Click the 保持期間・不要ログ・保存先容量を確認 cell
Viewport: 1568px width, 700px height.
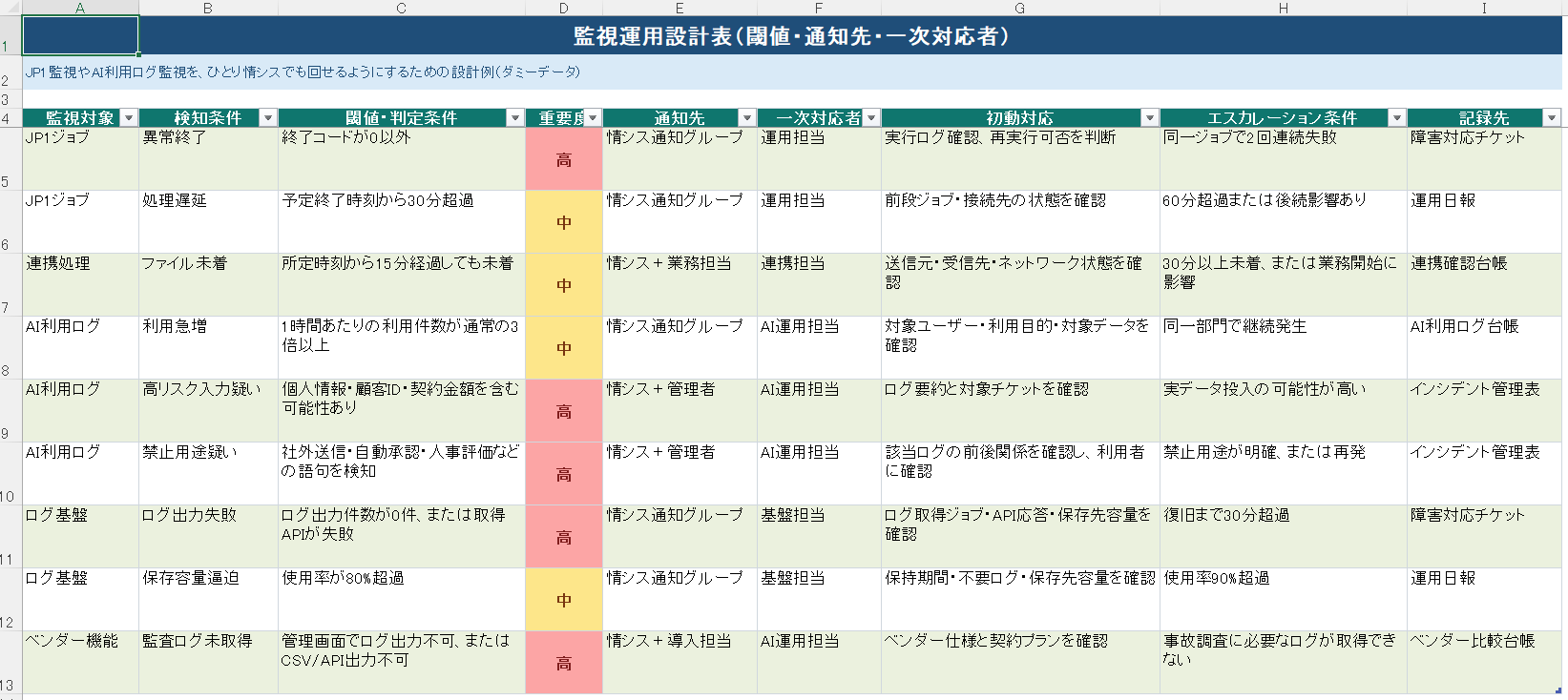(x=1020, y=600)
